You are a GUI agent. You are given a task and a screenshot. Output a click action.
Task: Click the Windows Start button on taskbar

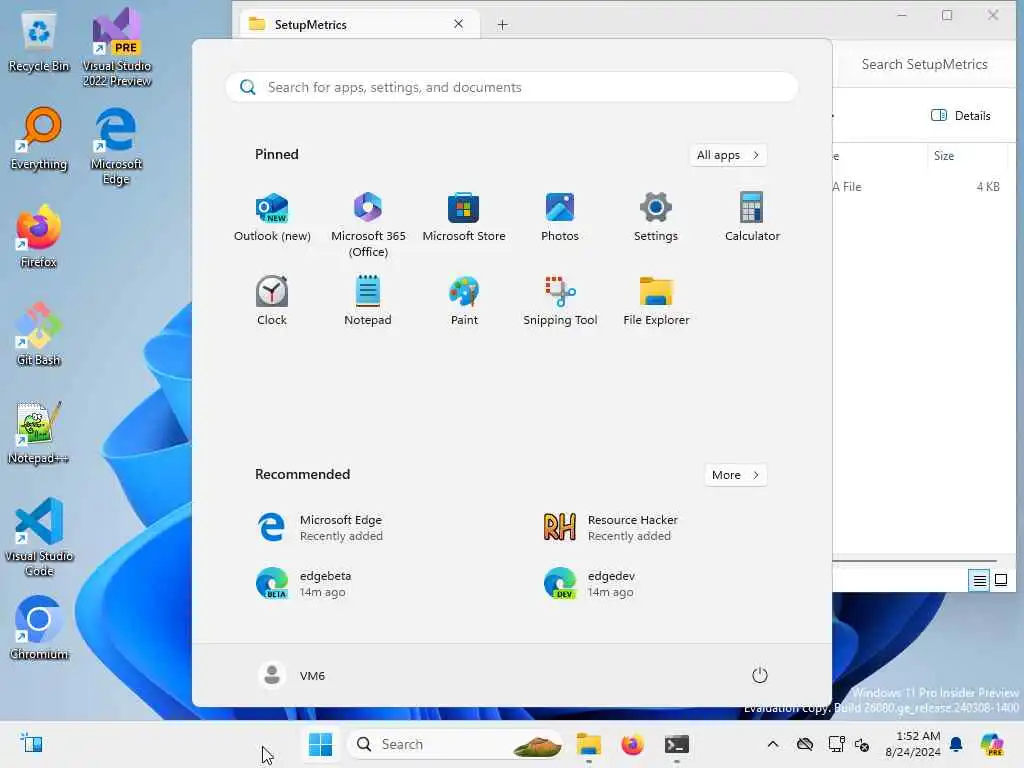pyautogui.click(x=320, y=744)
